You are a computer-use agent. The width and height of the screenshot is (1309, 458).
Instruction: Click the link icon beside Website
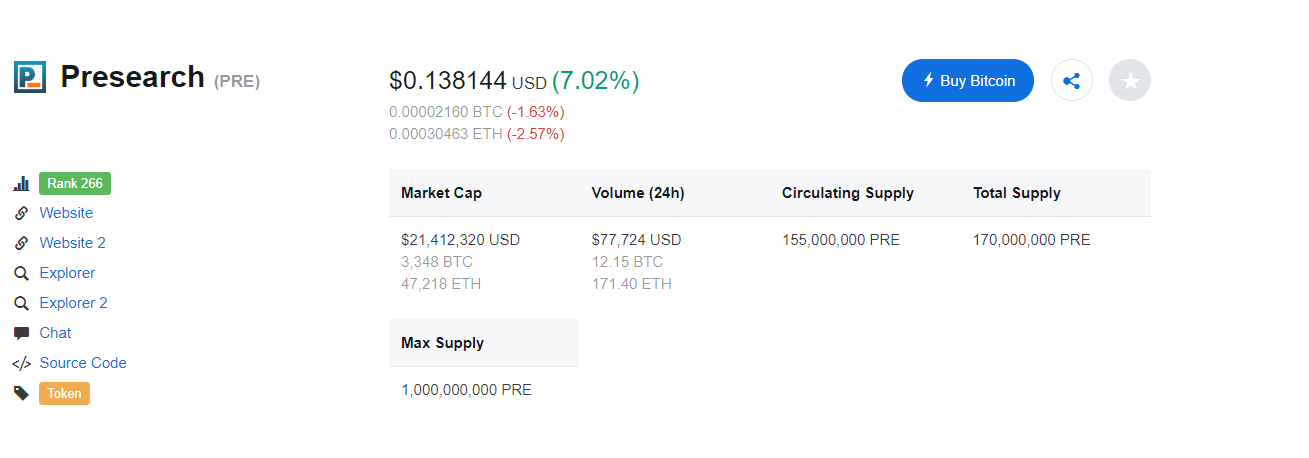point(21,213)
